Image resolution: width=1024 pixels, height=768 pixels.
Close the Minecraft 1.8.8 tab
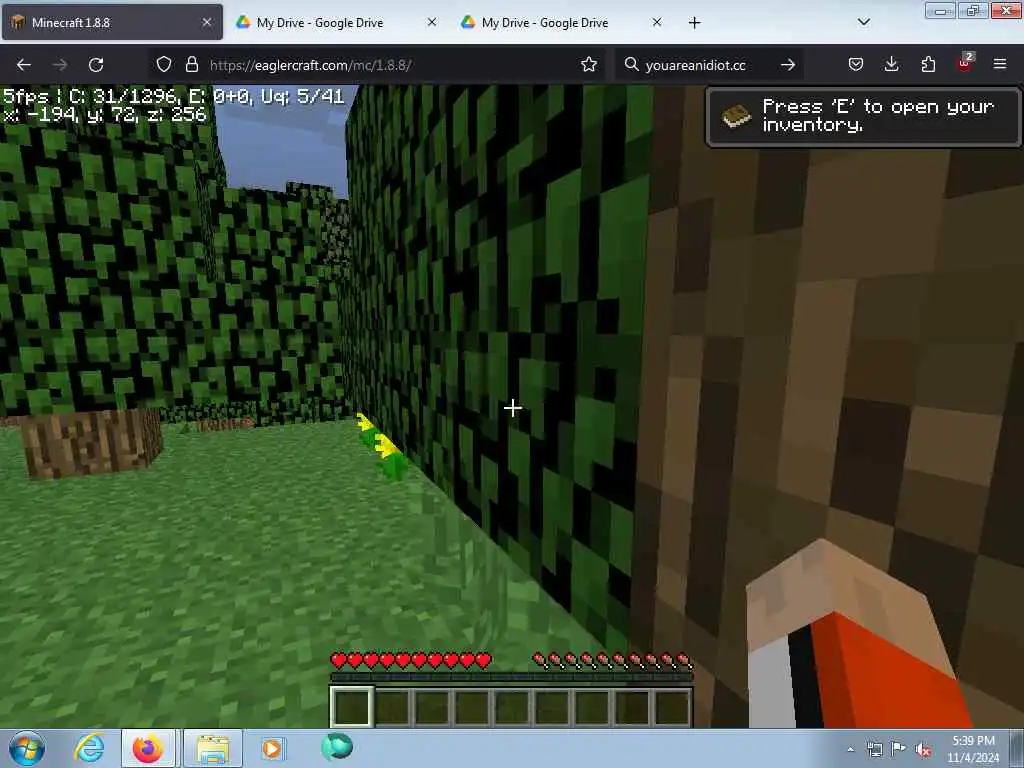[206, 22]
